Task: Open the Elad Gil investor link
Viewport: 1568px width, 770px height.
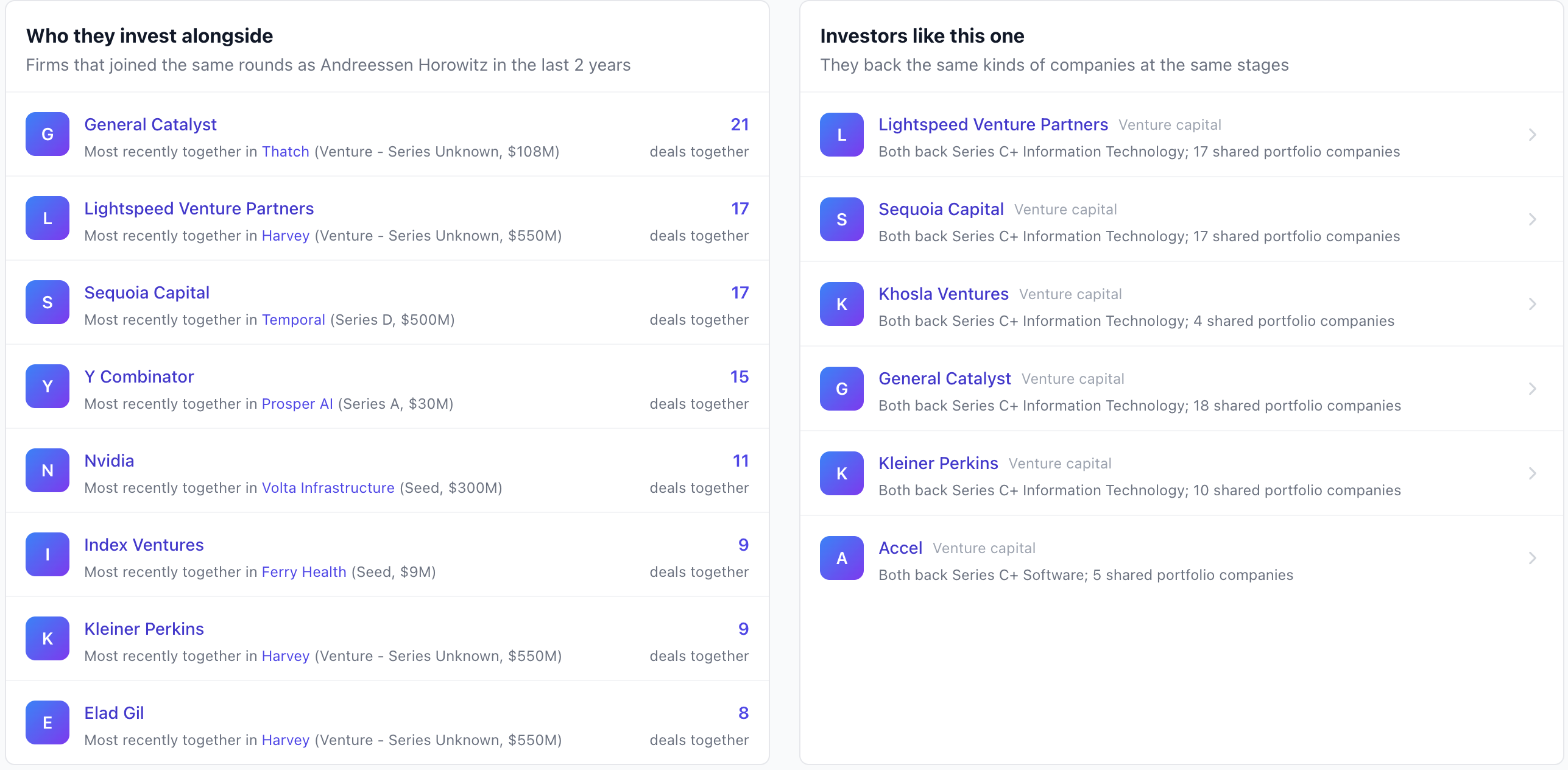Action: pyautogui.click(x=114, y=712)
